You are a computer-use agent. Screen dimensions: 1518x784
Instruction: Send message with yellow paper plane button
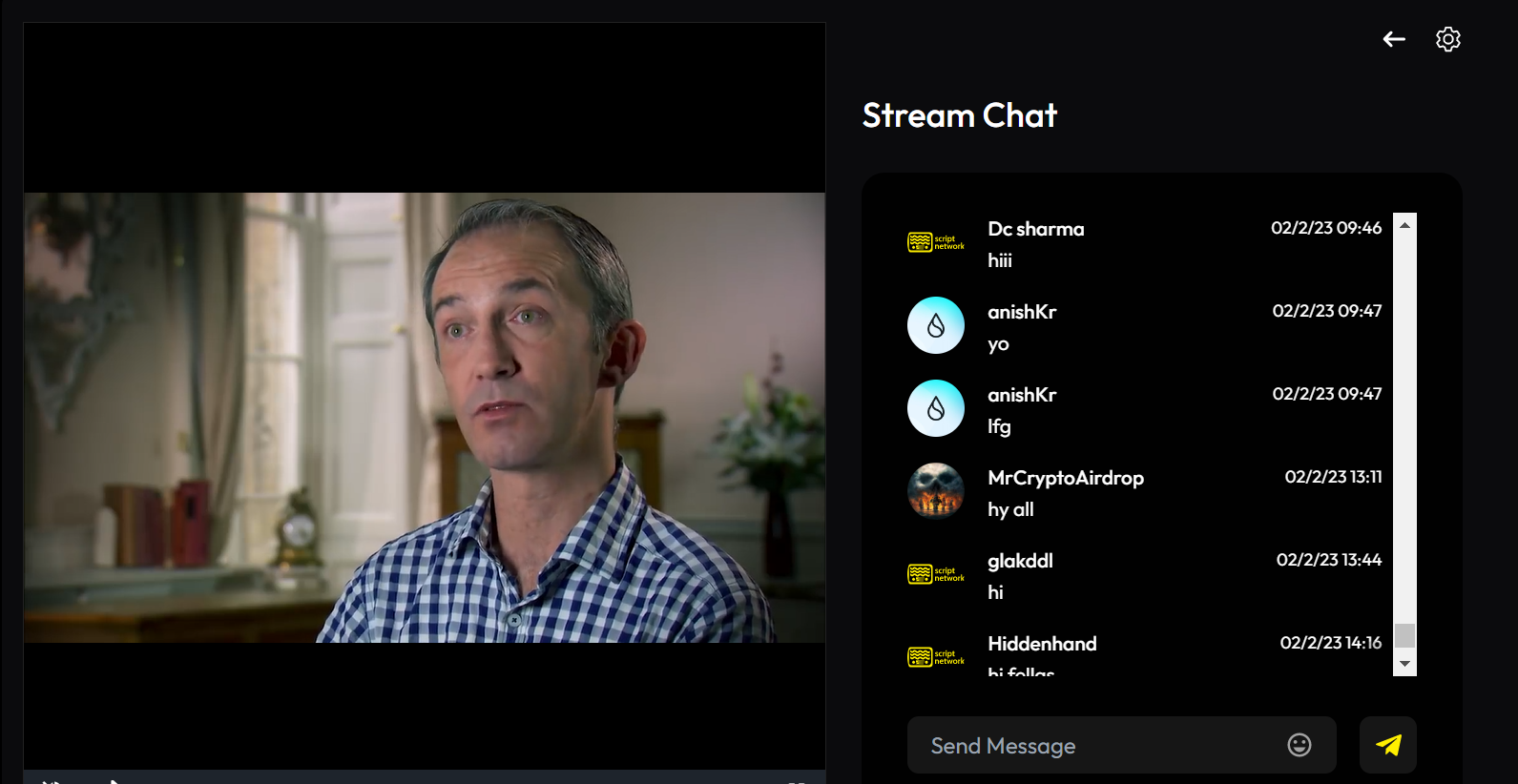point(1388,745)
